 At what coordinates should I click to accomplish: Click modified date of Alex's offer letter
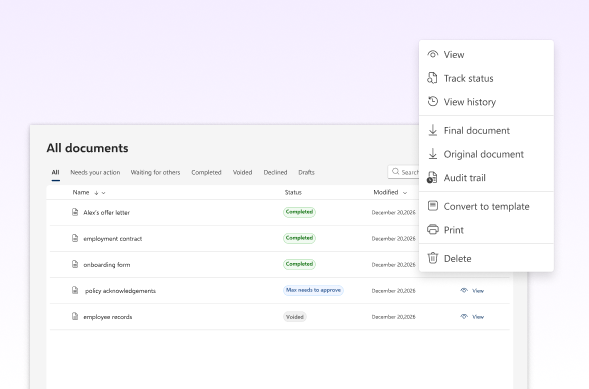393,213
